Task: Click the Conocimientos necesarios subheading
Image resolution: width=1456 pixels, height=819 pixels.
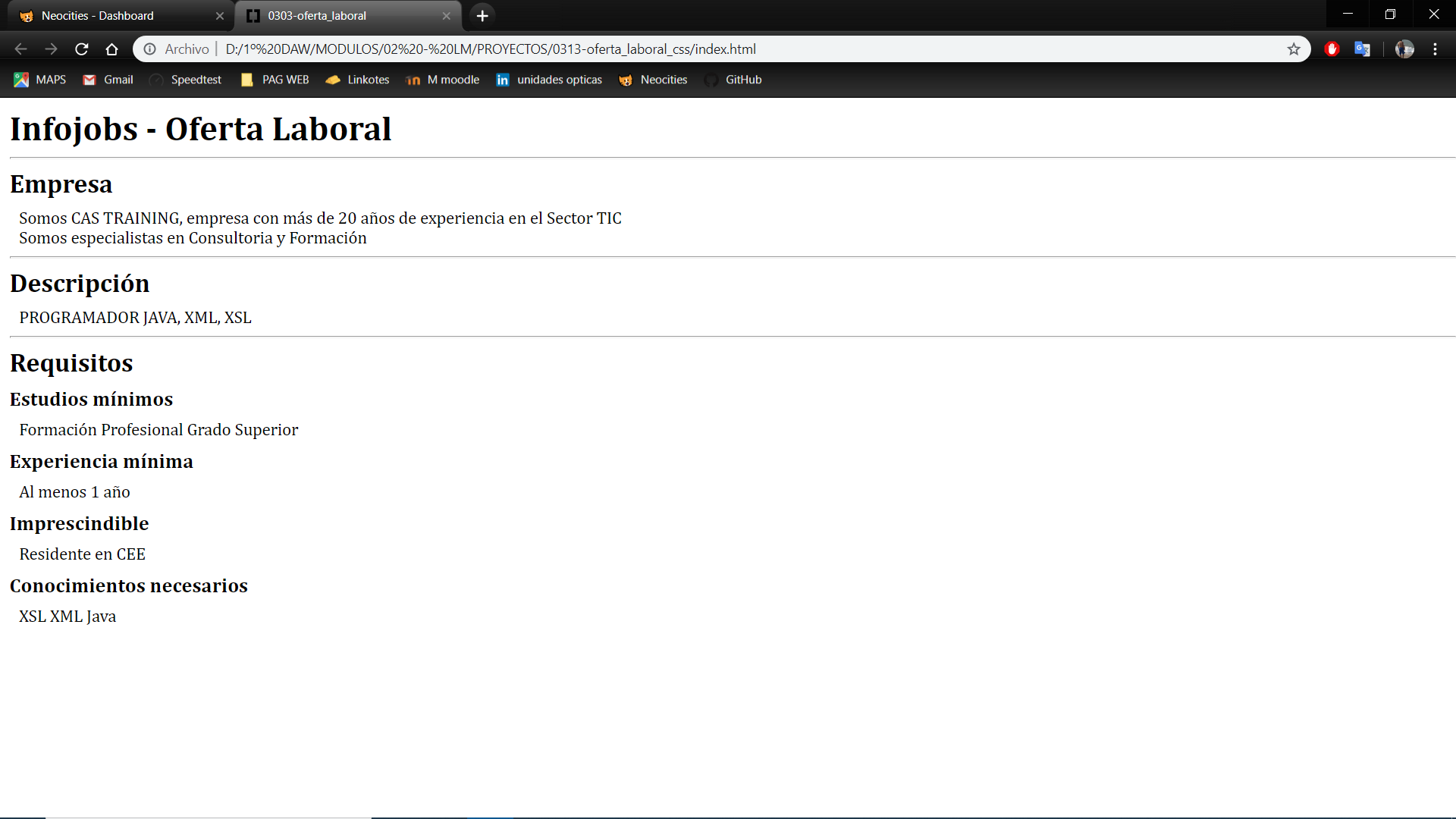Action: 128,585
